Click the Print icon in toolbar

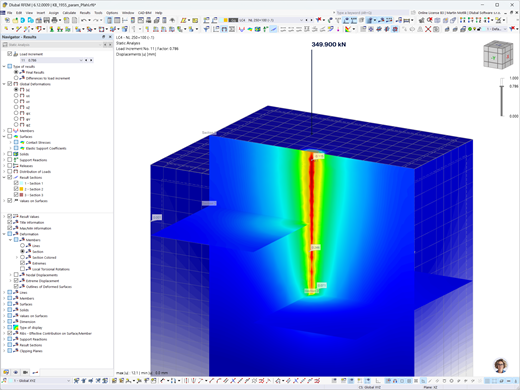click(54, 20)
